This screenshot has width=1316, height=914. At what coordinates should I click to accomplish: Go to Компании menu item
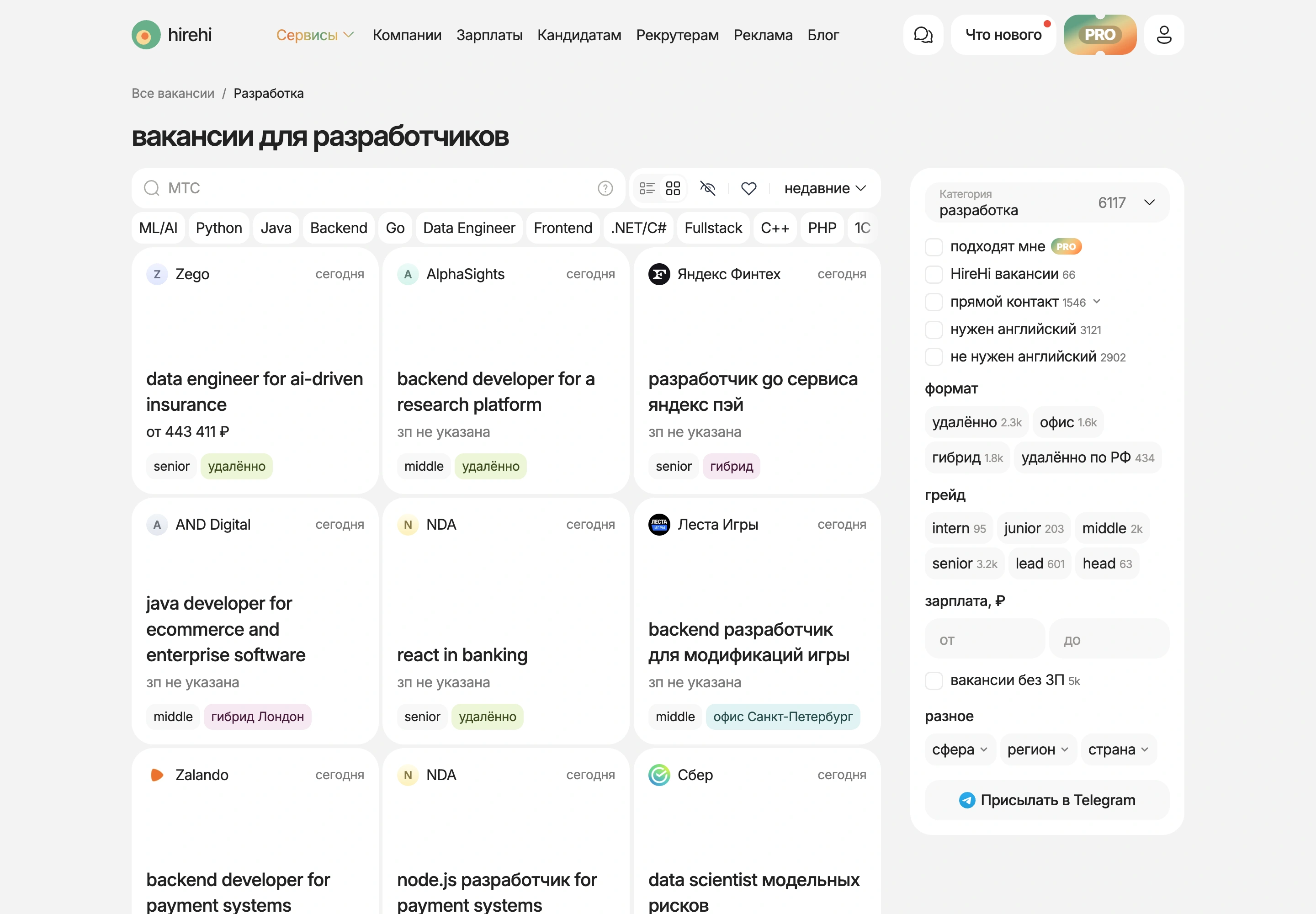tap(407, 35)
